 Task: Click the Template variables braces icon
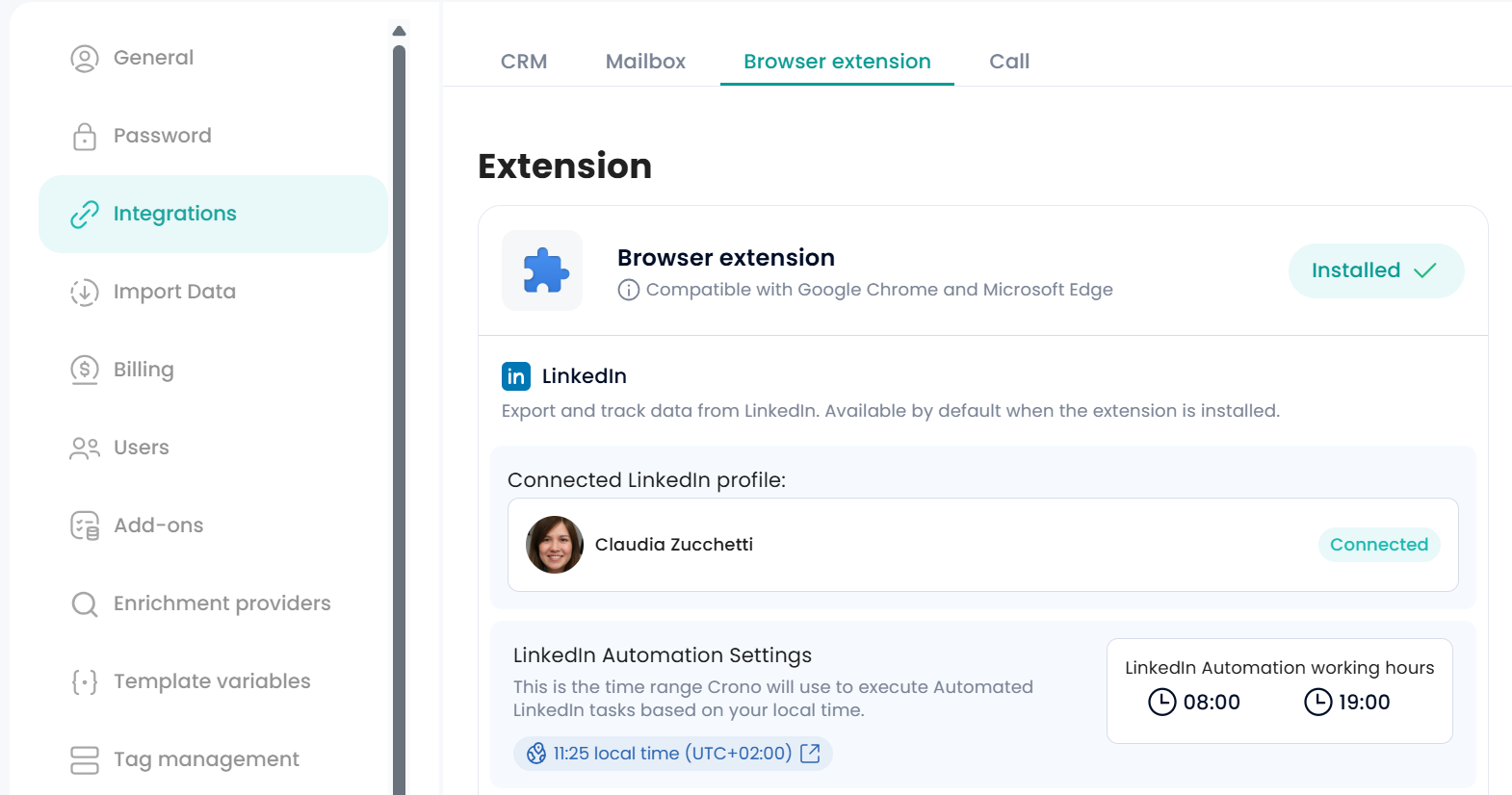point(85,681)
